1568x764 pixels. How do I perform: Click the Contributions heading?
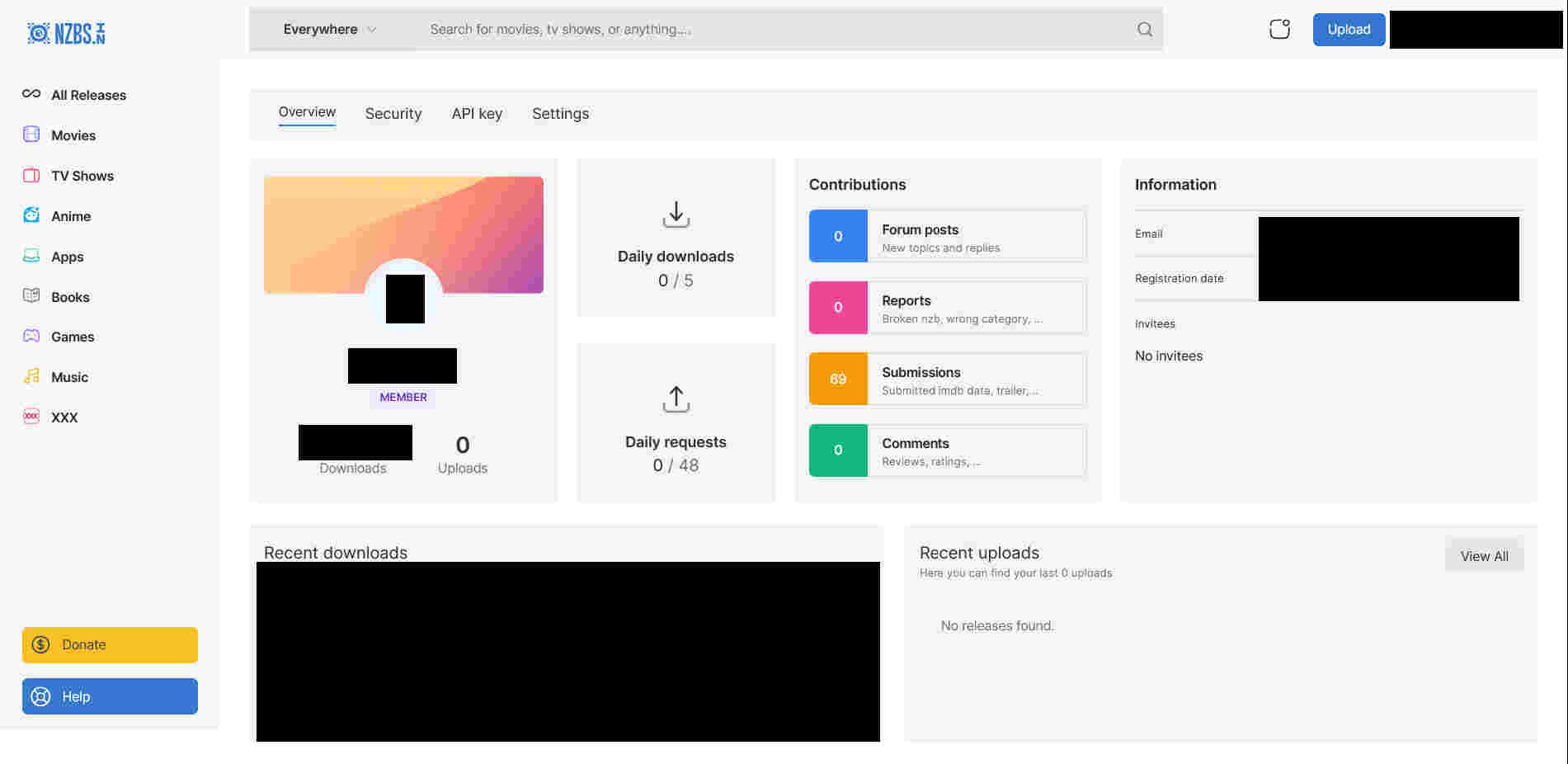click(857, 185)
